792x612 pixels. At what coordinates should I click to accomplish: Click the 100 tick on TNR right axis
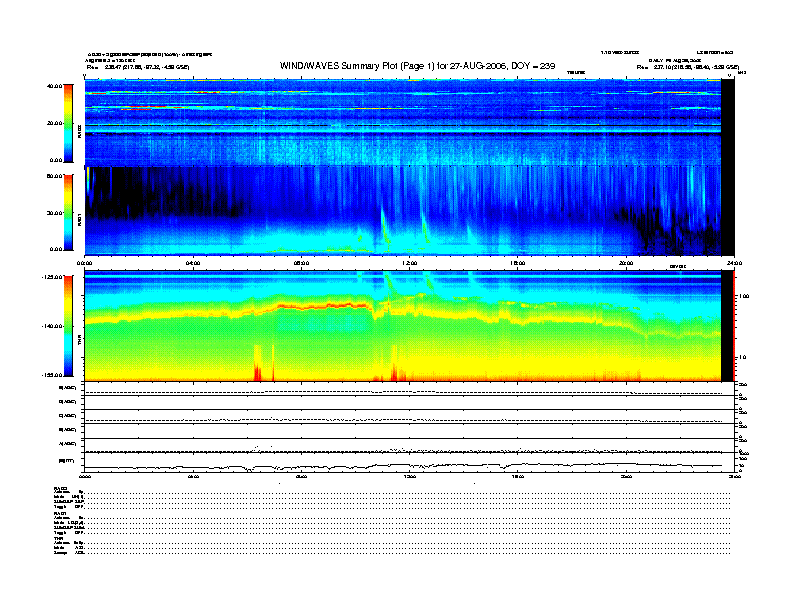pos(744,296)
